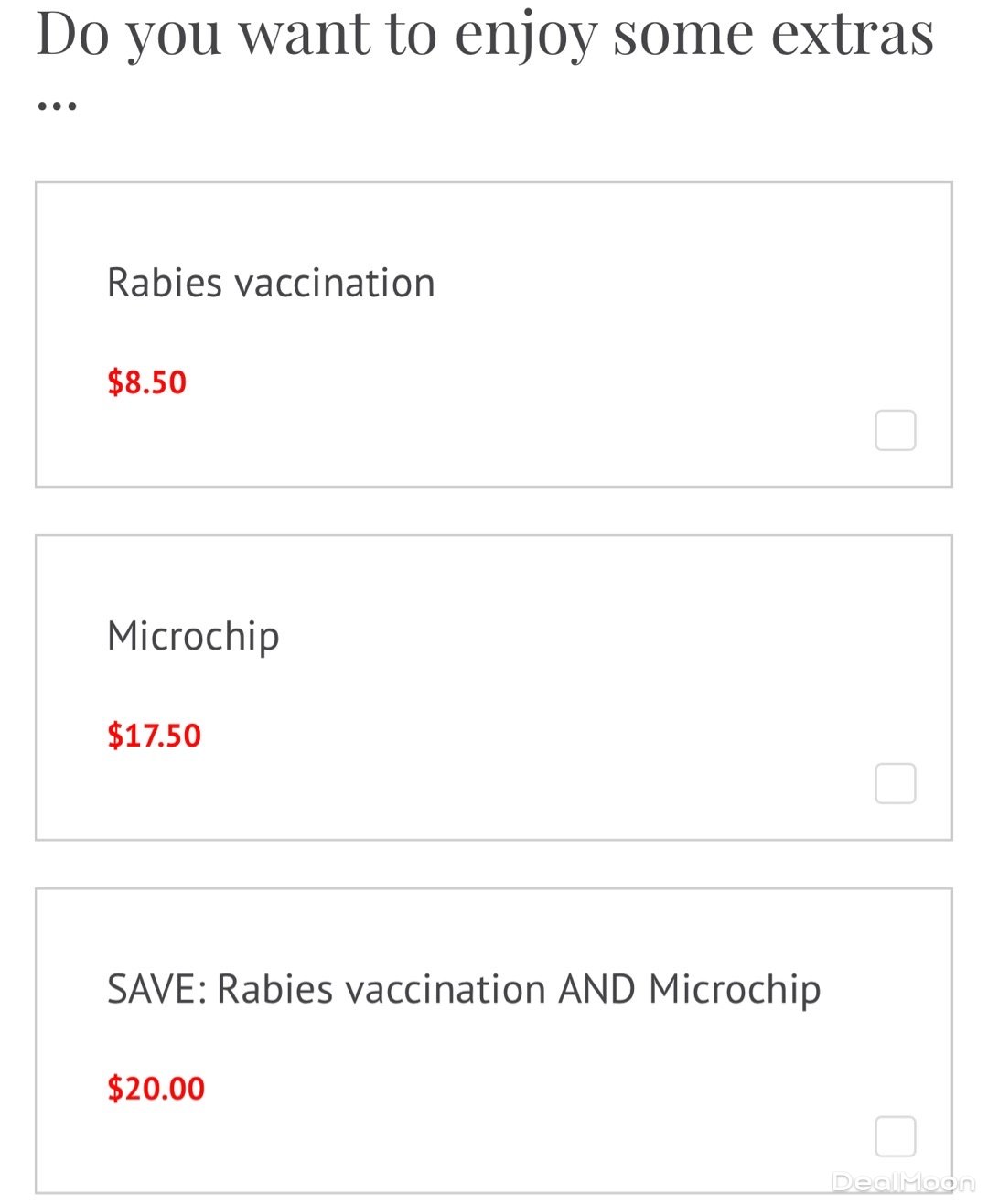This screenshot has width=988, height=1204.
Task: Click the $20.00 bundle price
Action: [x=156, y=1089]
